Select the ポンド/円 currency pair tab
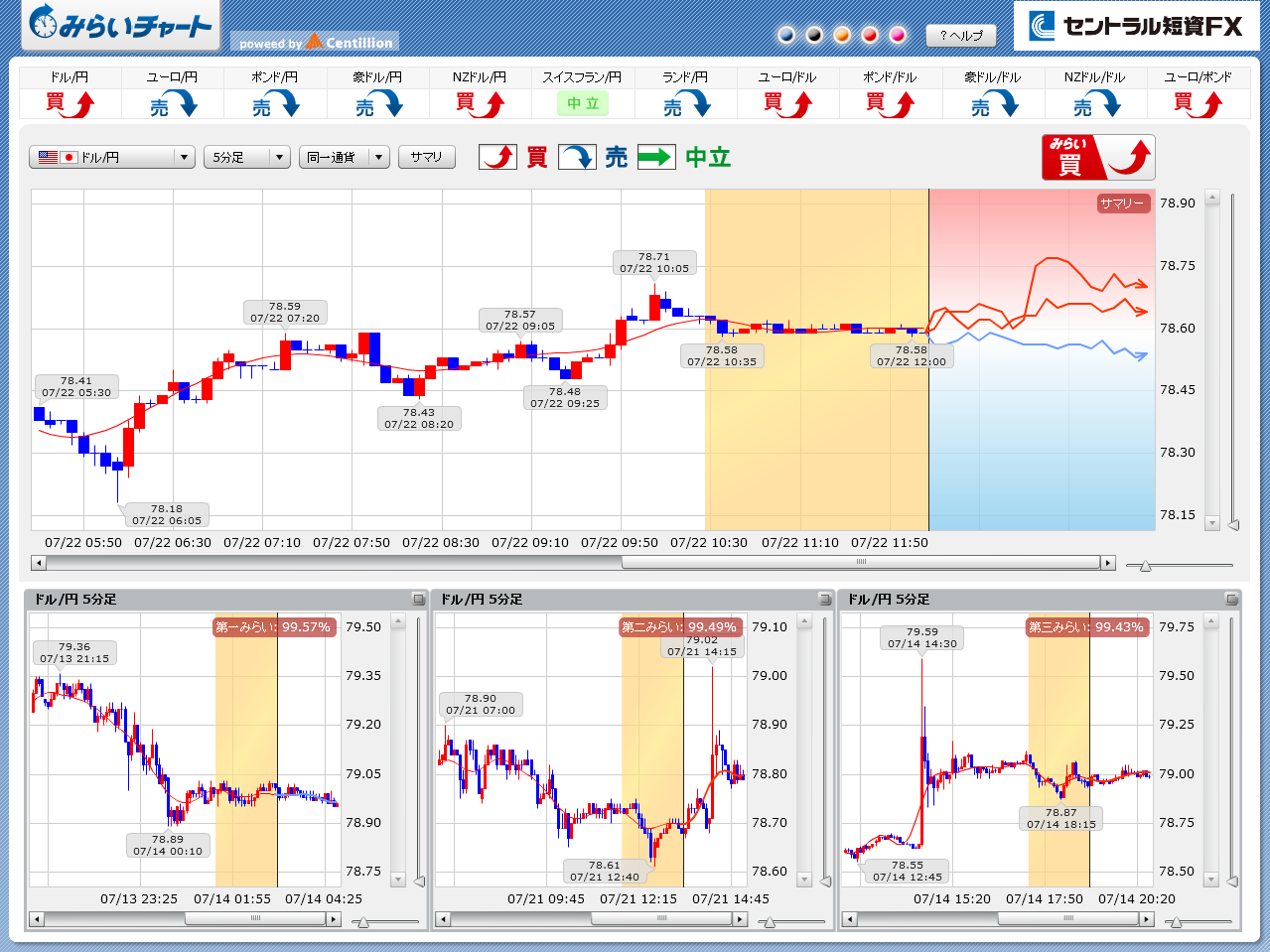The image size is (1270, 952). pos(275,77)
